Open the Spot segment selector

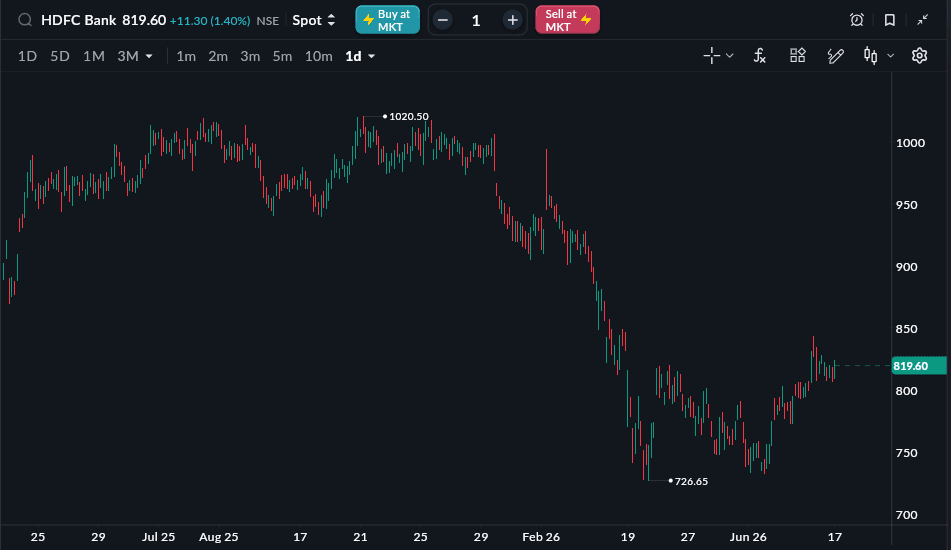(x=314, y=20)
